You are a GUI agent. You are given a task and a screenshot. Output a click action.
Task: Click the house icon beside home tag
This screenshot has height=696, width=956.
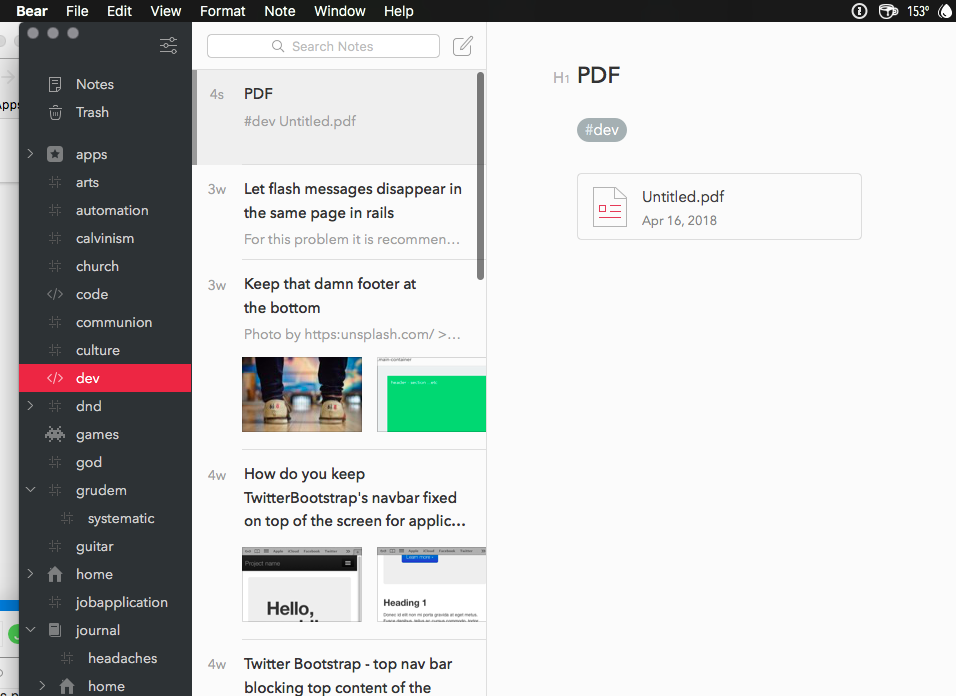tap(55, 574)
